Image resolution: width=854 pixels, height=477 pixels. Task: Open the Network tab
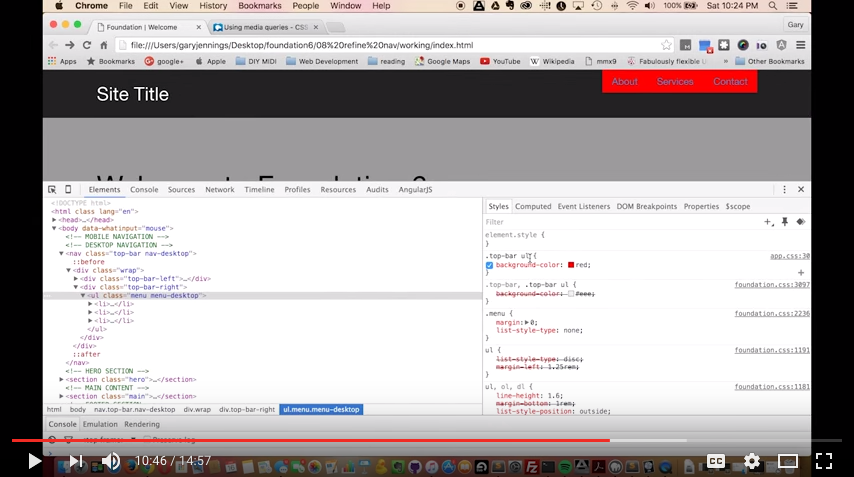(219, 189)
